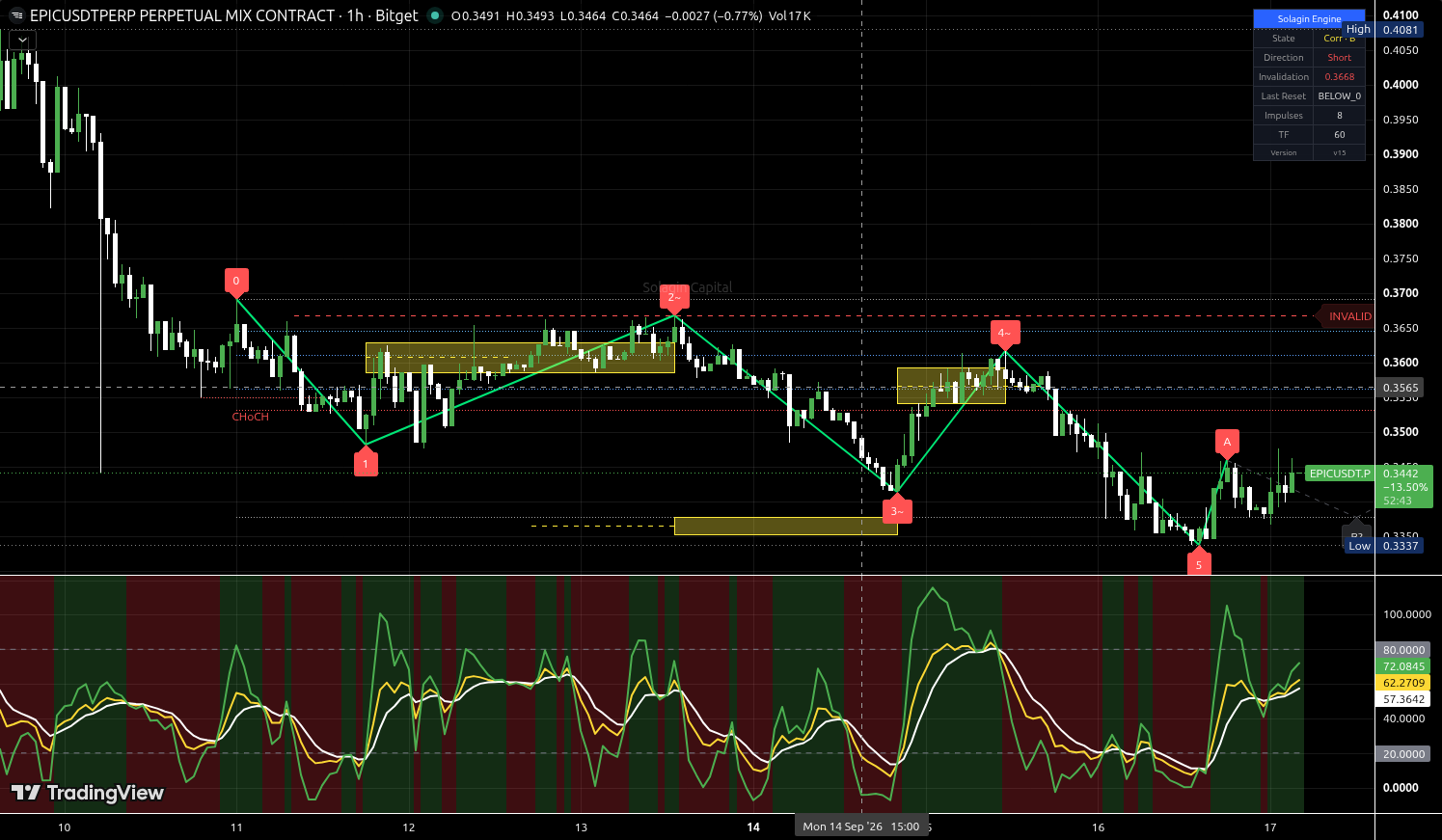Select the wave label 0 marker
The width and height of the screenshot is (1442, 840).
tap(236, 282)
